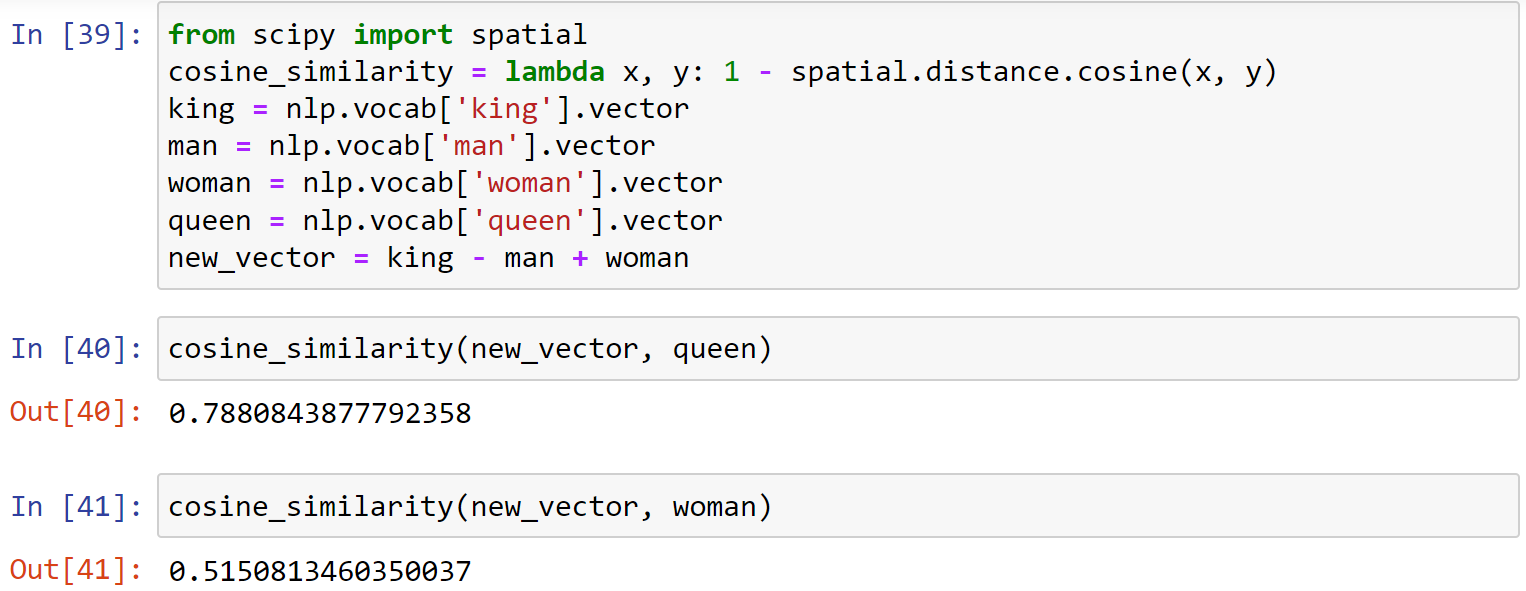Viewport: 1526px width, 591px height.
Task: Select the In [41] cell prompt
Action: (x=76, y=507)
